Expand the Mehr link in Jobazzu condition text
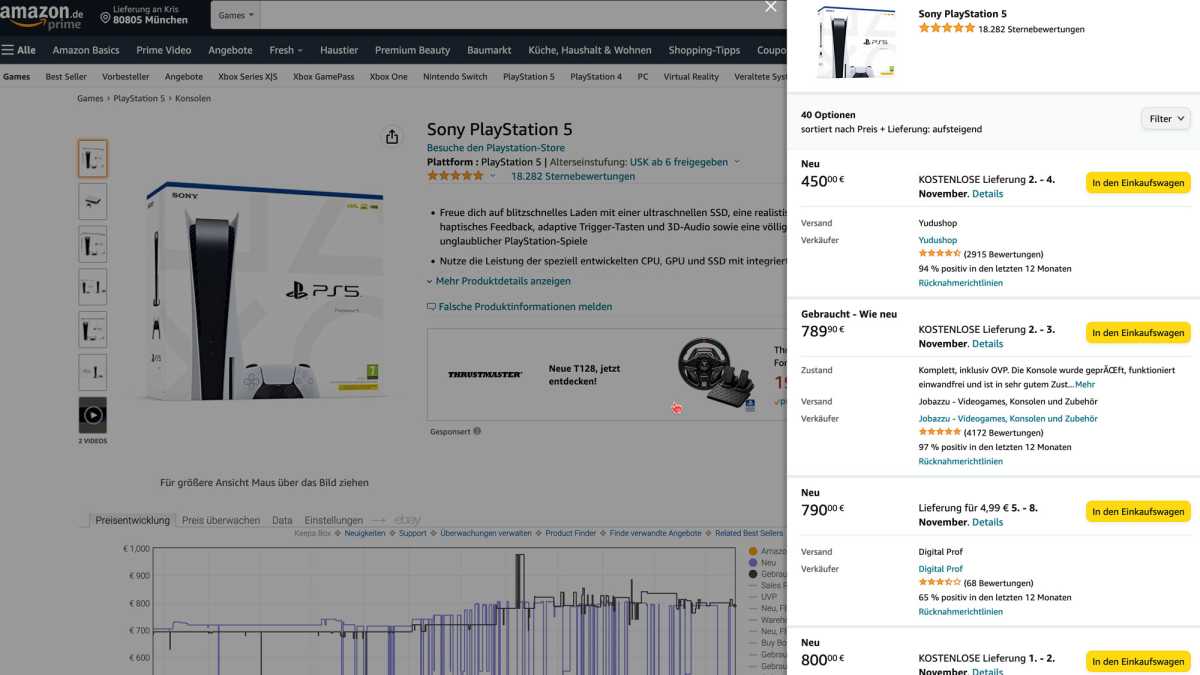Screen dimensions: 1200x675 (x=1085, y=384)
